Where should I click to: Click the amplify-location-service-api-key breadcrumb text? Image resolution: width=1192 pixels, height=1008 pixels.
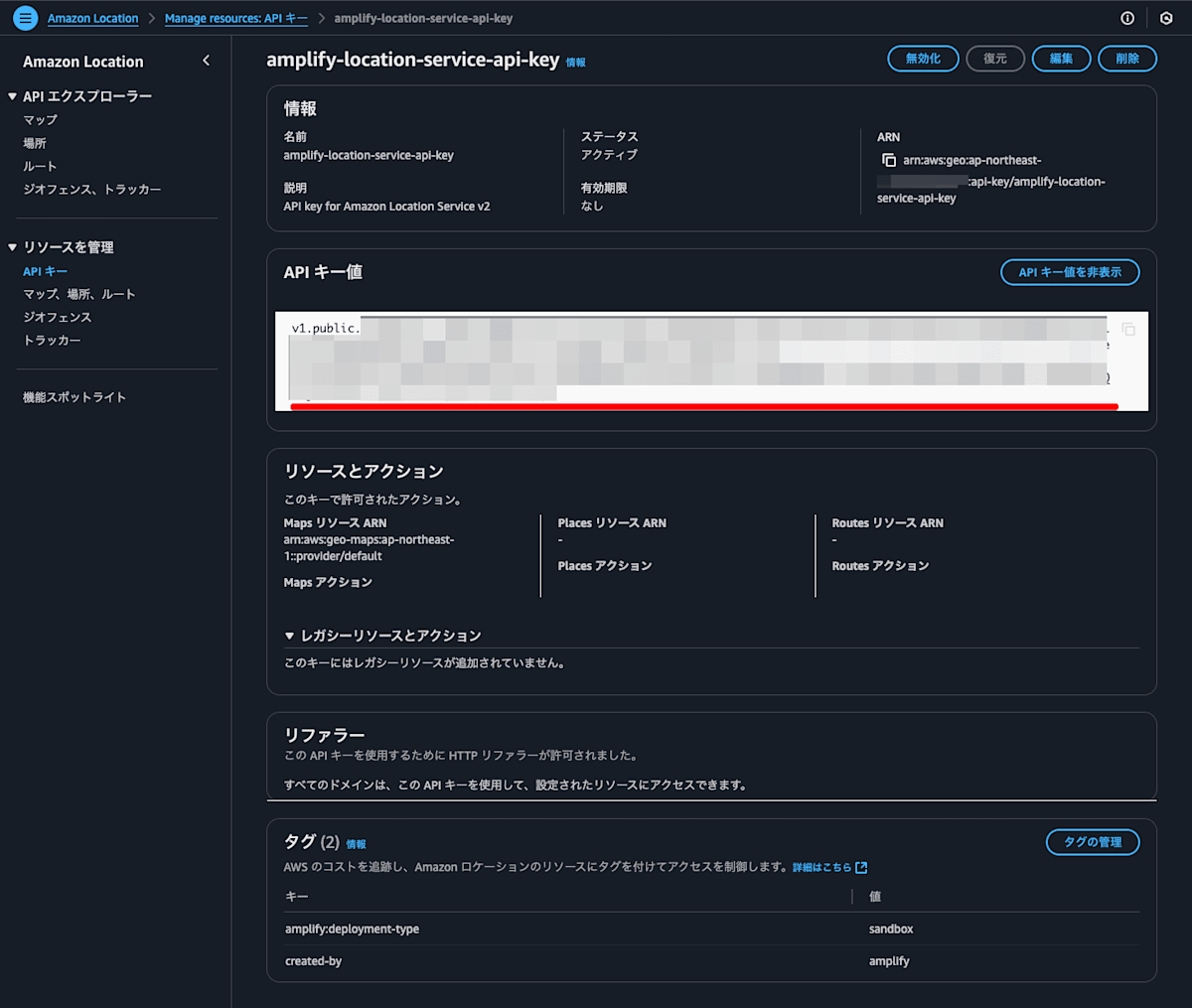pos(423,18)
